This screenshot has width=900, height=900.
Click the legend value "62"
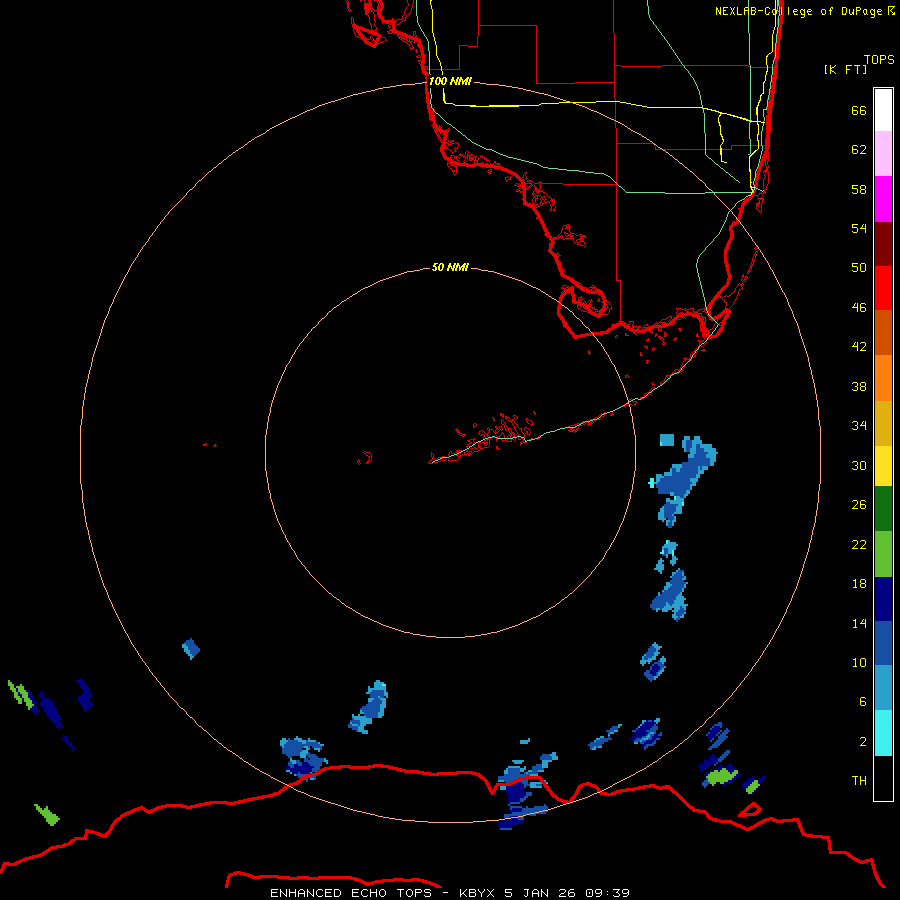[859, 150]
